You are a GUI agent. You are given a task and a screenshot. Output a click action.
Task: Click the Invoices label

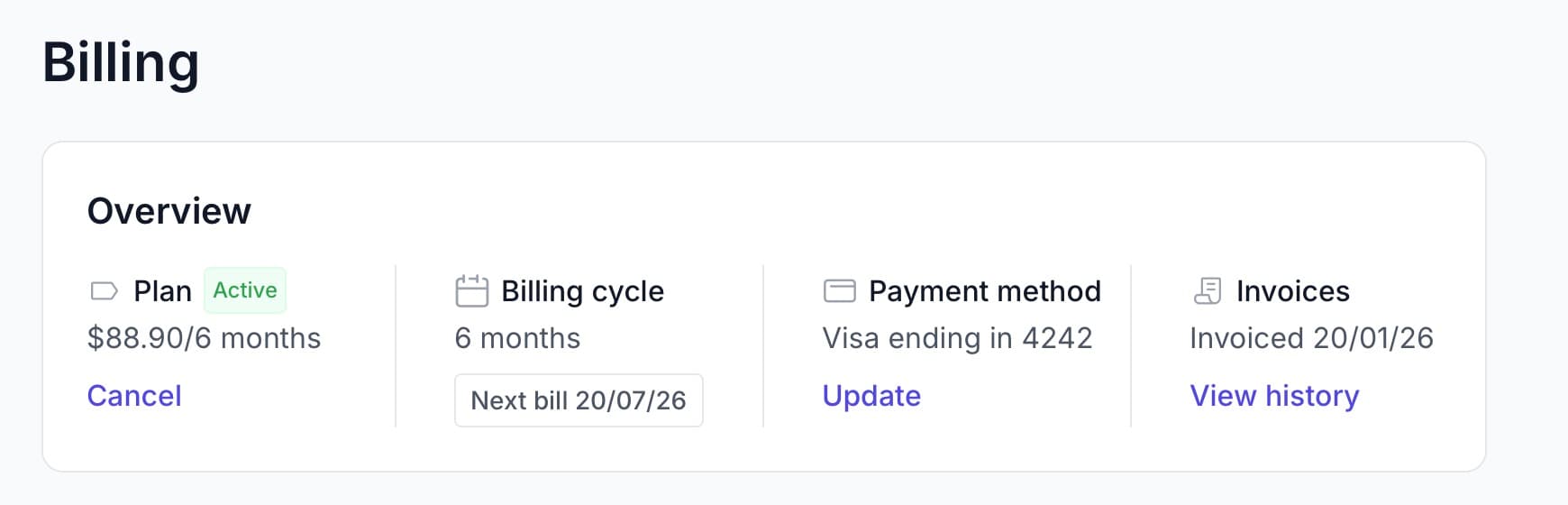point(1292,291)
